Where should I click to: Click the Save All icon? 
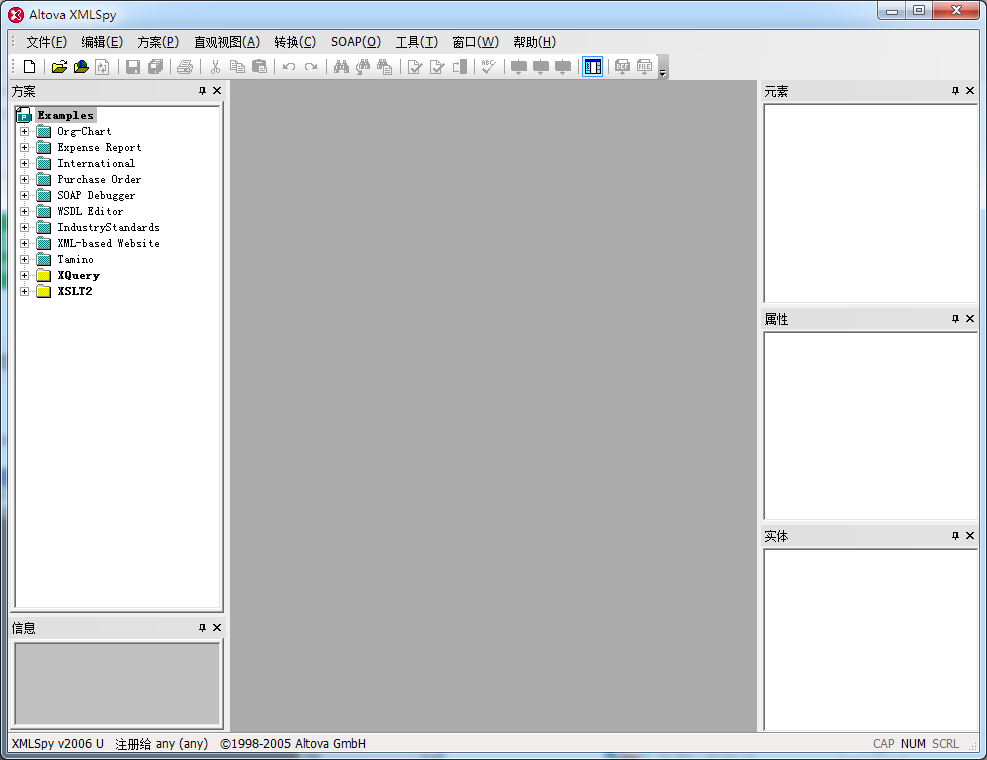click(x=155, y=67)
